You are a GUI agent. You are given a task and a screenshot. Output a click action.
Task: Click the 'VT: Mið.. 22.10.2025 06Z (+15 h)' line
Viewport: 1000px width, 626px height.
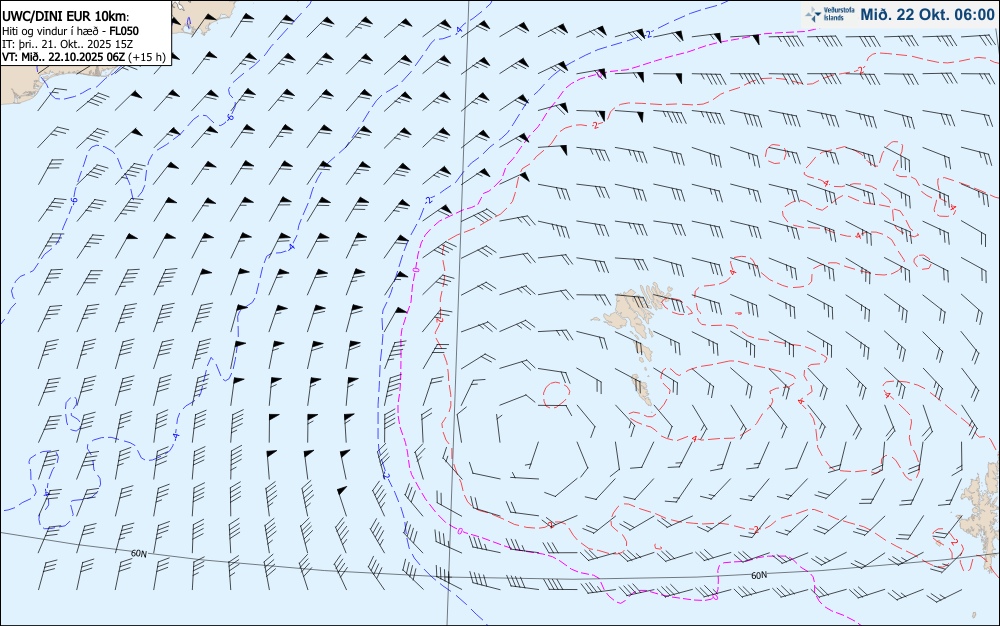click(84, 57)
